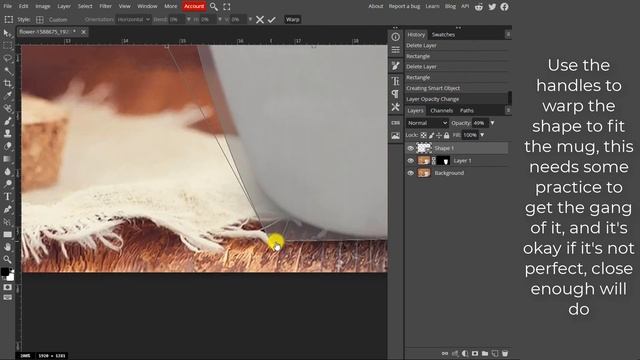Viewport: 640px width, 360px height.
Task: Open the Paragraph panel icon
Action: 396,94
